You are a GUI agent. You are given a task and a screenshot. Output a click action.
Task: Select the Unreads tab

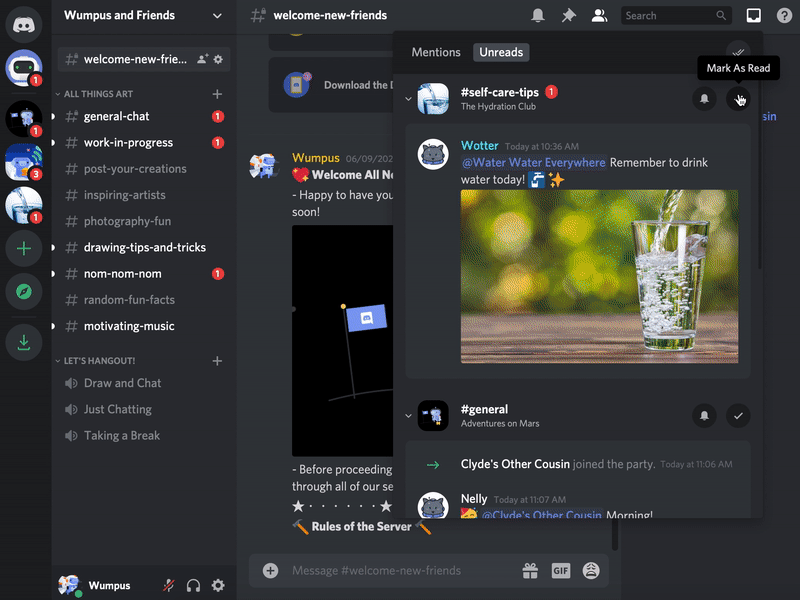(500, 52)
